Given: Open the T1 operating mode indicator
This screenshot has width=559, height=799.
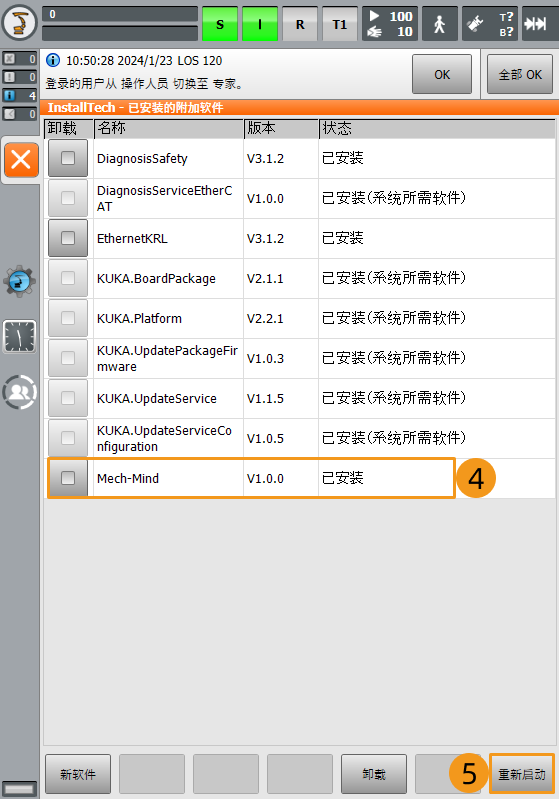Looking at the screenshot, I should (x=339, y=24).
